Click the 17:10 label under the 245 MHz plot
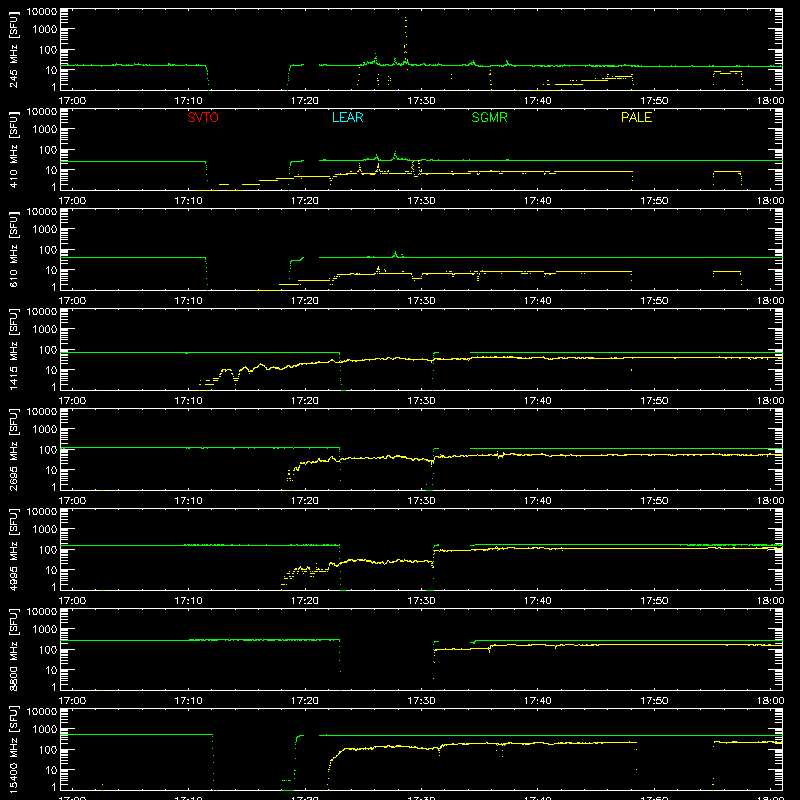This screenshot has height=800, width=800. click(x=188, y=101)
